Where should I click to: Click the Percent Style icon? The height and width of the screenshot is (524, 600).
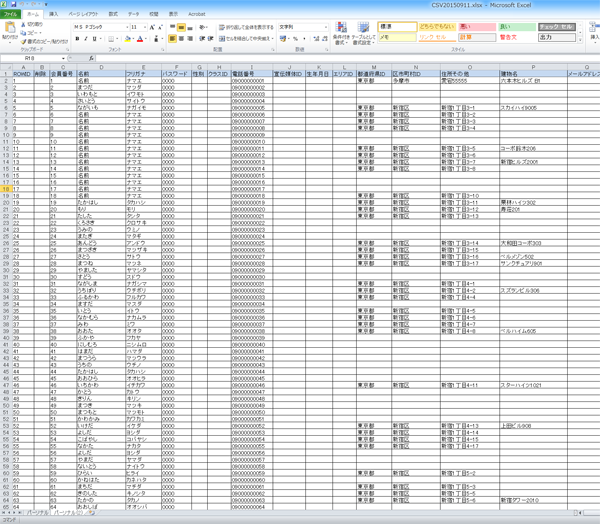(x=295, y=39)
